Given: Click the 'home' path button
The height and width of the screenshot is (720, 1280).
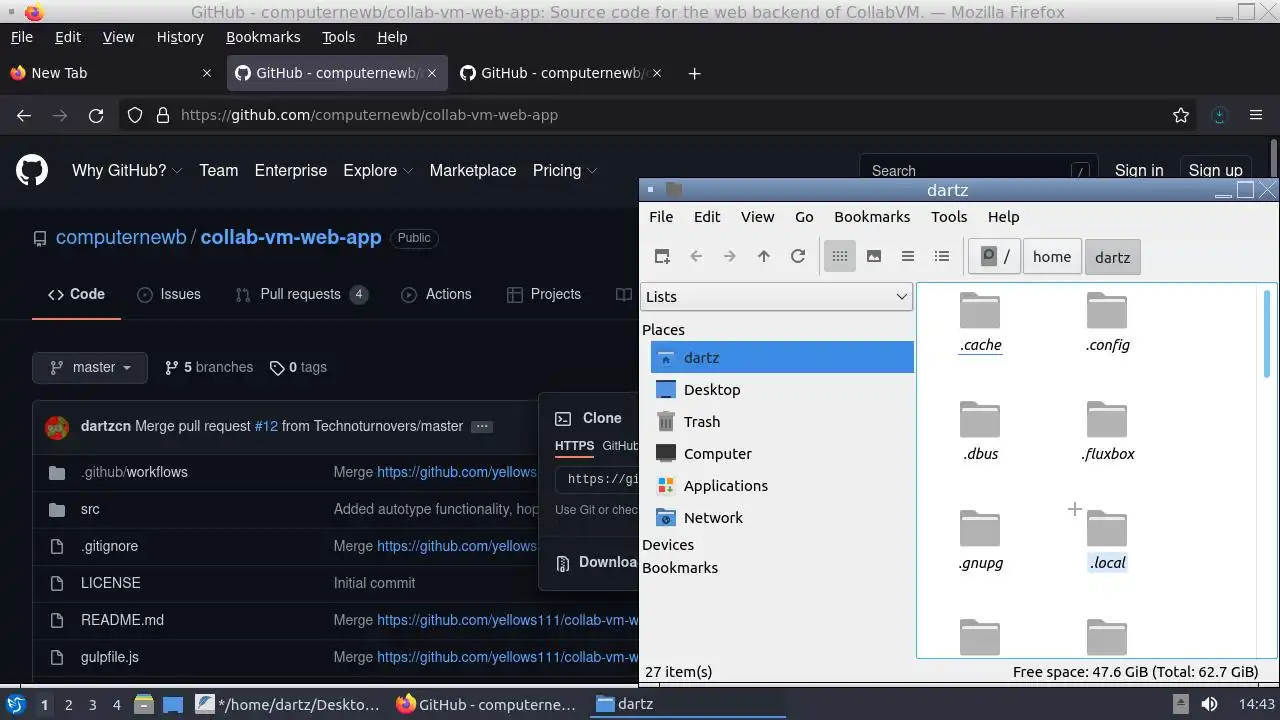Looking at the screenshot, I should 1052,257.
